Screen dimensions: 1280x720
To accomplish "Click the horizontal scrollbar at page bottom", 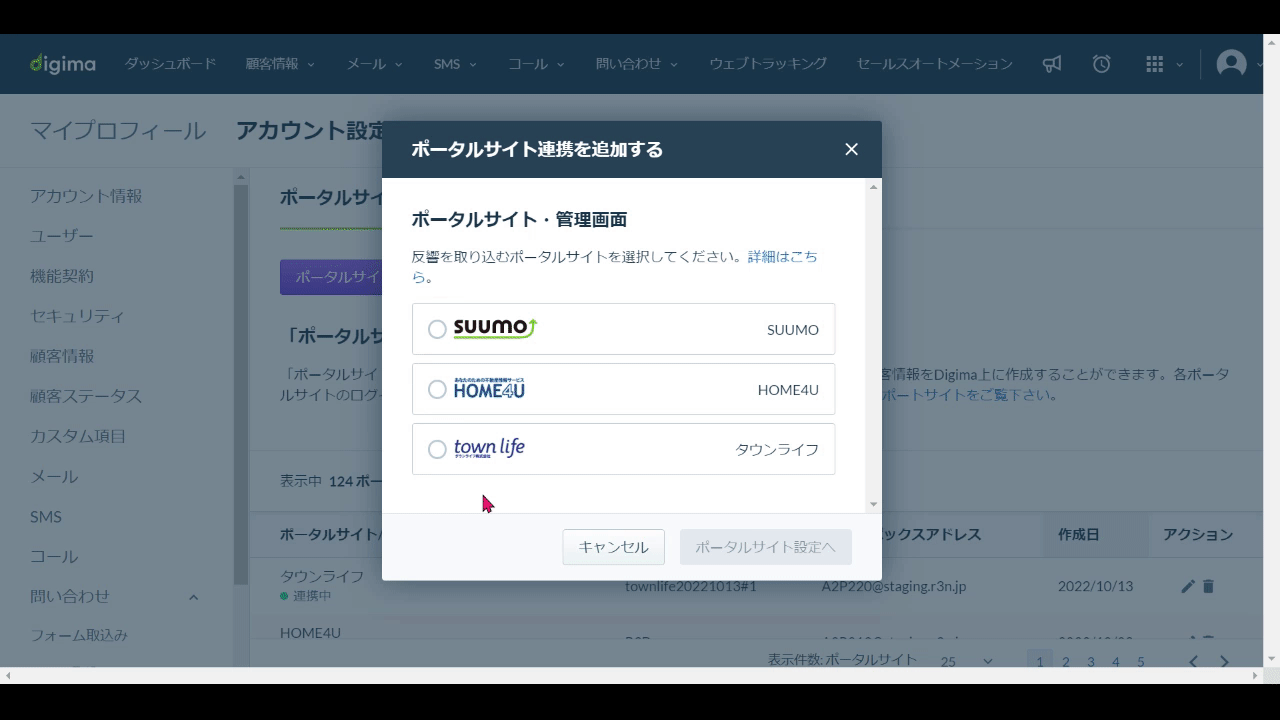I will tap(632, 676).
